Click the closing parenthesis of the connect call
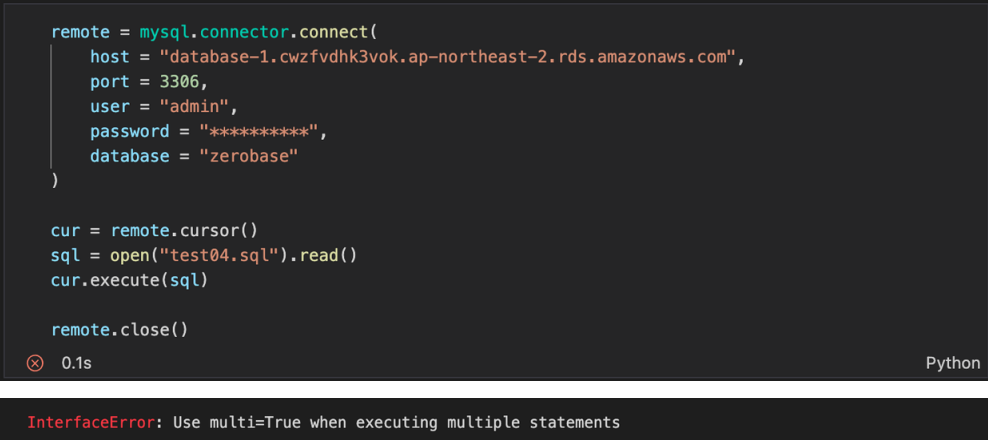Screen dimensions: 988x440 click(x=55, y=181)
